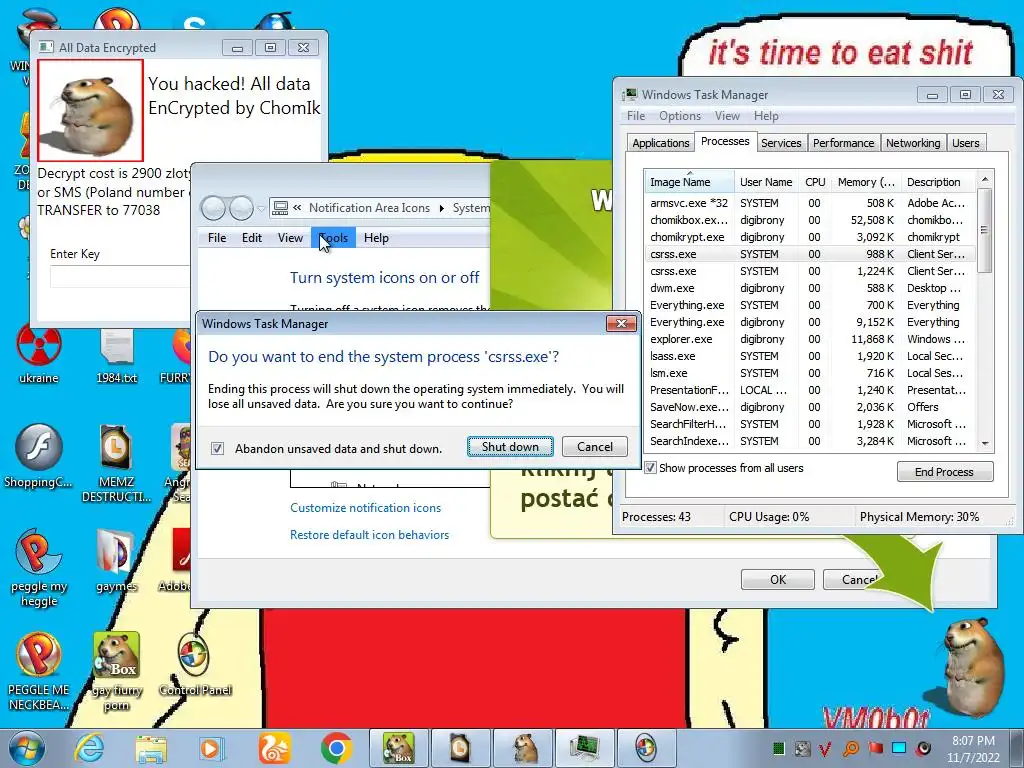Screen dimensions: 1024x768
Task: Cancel the csrss.exe end process dialog
Action: coord(595,447)
